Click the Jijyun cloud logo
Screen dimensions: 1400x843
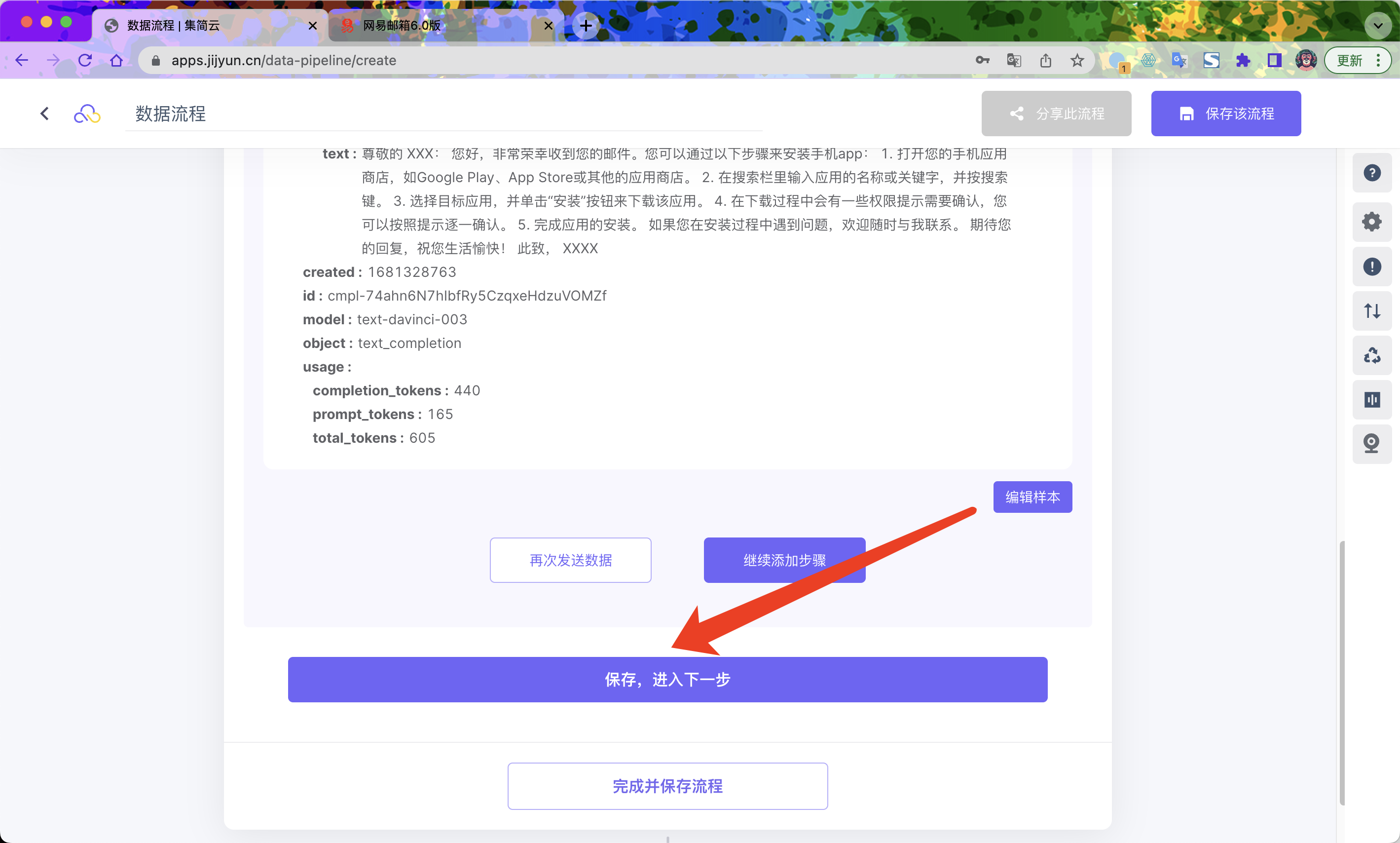pyautogui.click(x=87, y=114)
